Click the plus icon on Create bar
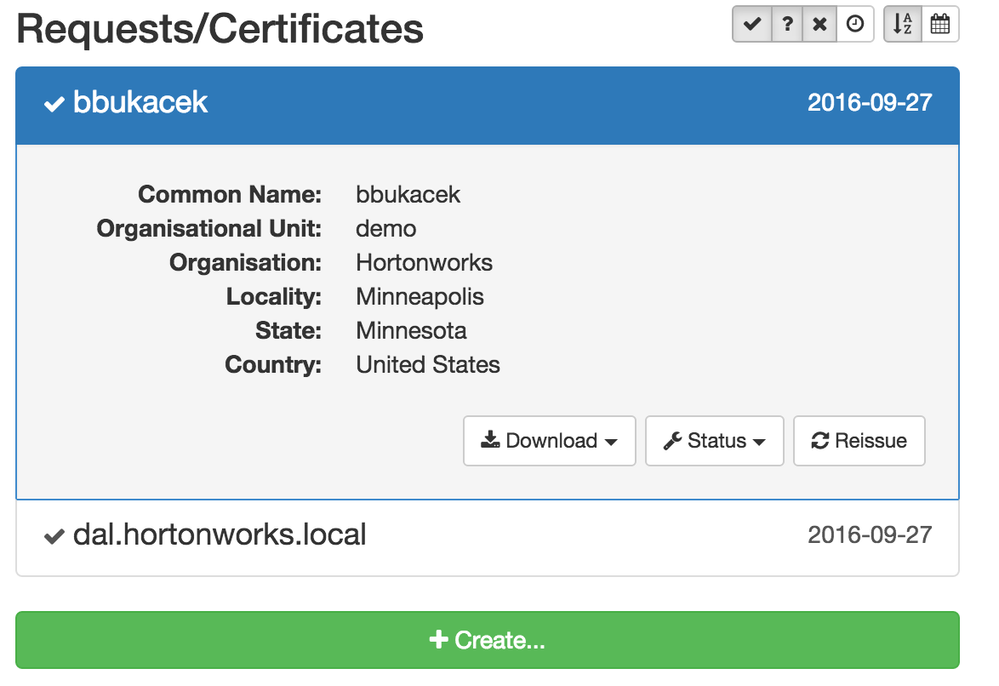This screenshot has height=686, width=999. [438, 640]
